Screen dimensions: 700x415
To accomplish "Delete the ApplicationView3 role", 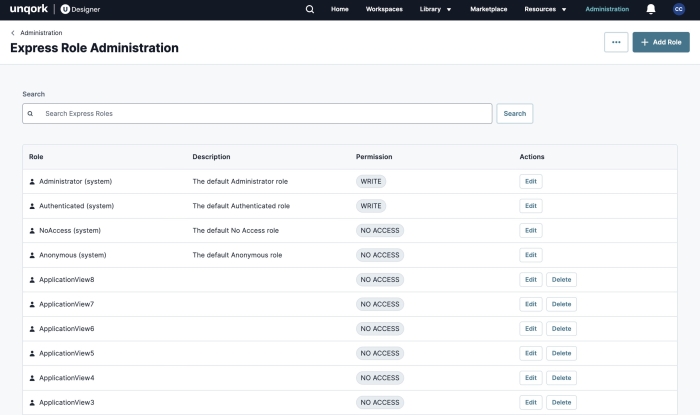I will pyautogui.click(x=562, y=402).
